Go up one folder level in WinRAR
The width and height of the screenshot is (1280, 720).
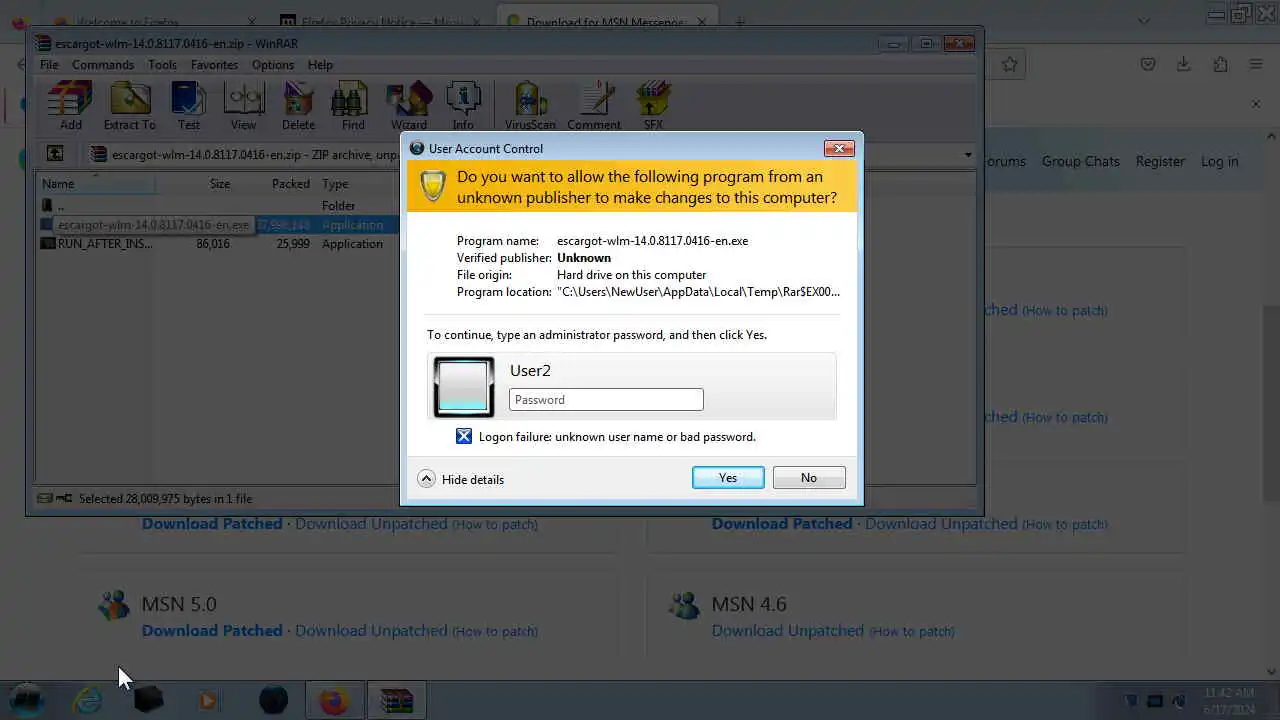55,154
